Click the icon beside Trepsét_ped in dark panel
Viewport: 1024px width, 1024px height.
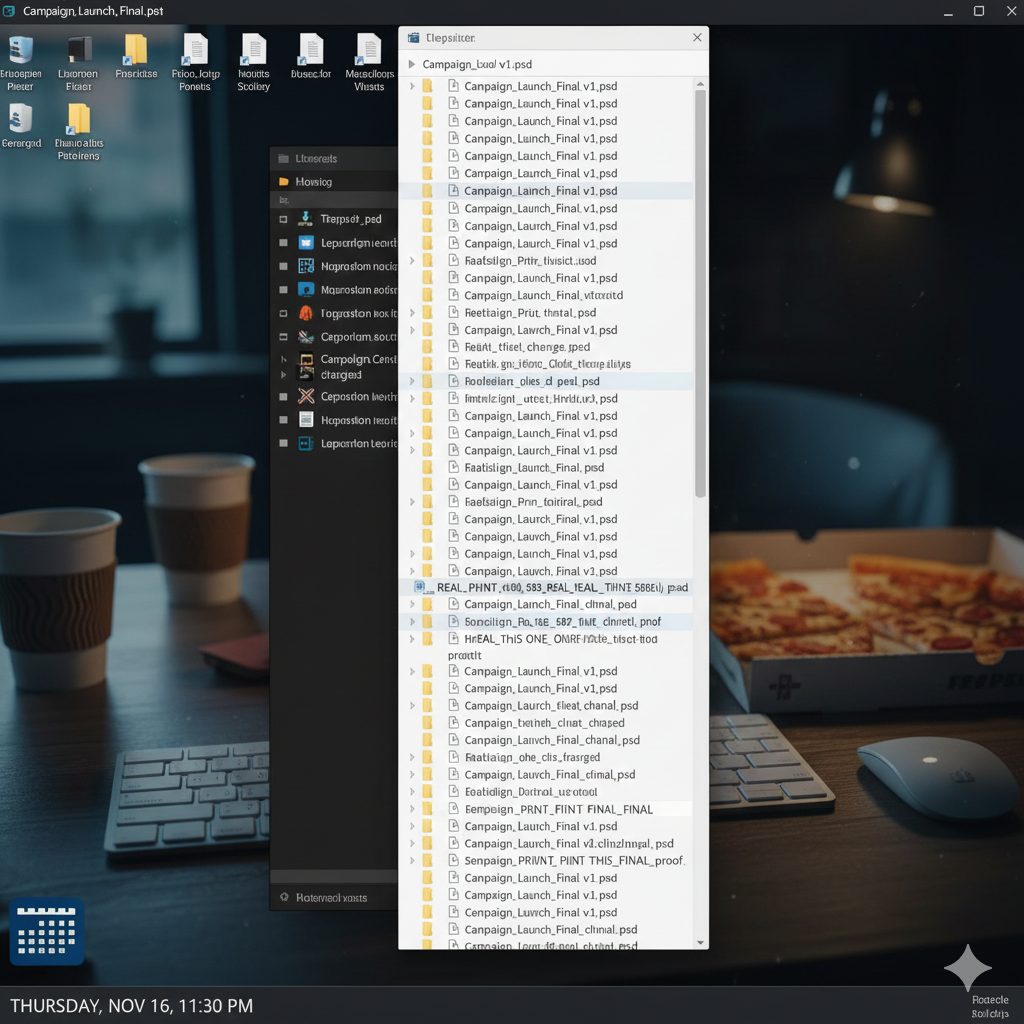coord(306,219)
